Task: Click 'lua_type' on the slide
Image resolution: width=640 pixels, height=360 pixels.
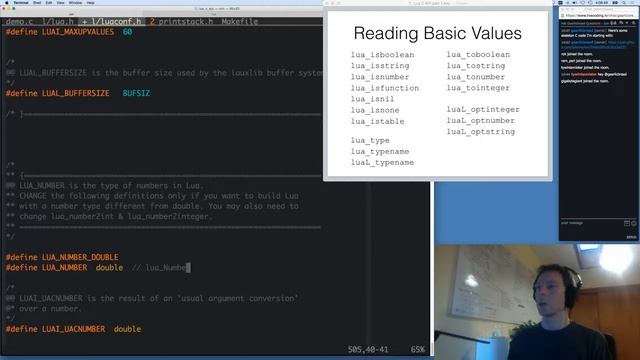Action: coord(370,140)
